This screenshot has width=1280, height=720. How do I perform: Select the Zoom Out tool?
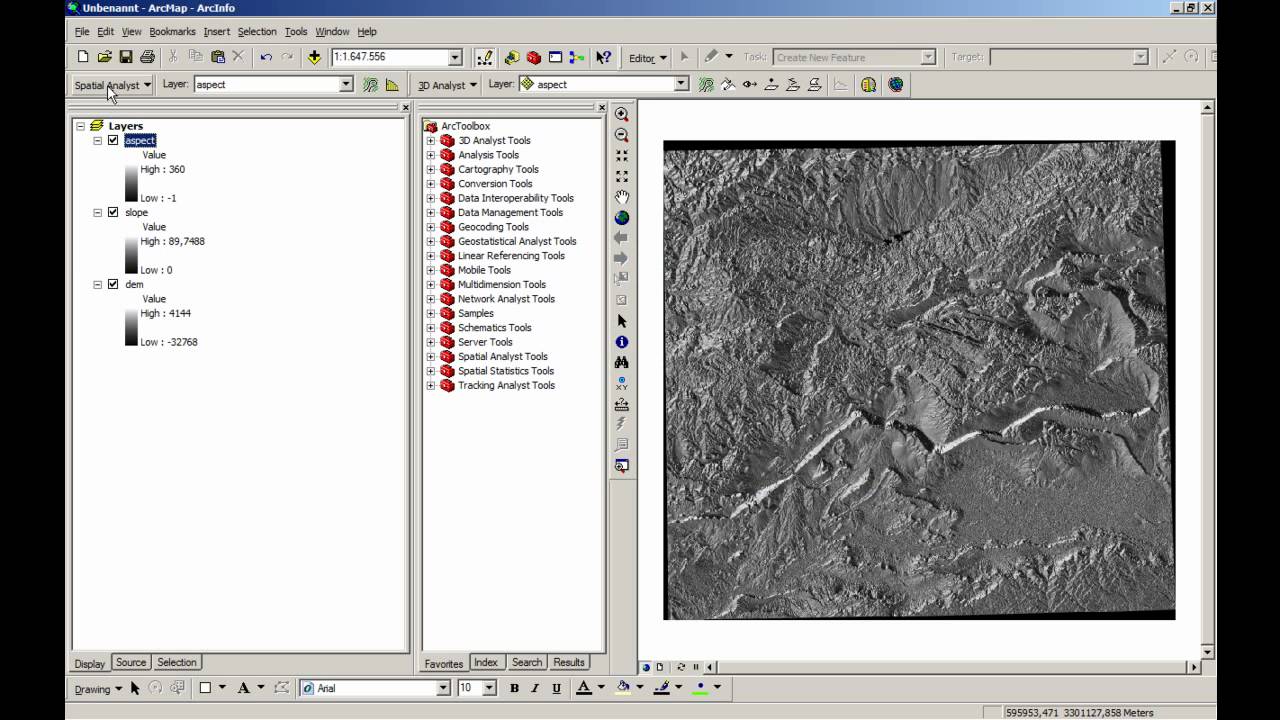click(622, 135)
